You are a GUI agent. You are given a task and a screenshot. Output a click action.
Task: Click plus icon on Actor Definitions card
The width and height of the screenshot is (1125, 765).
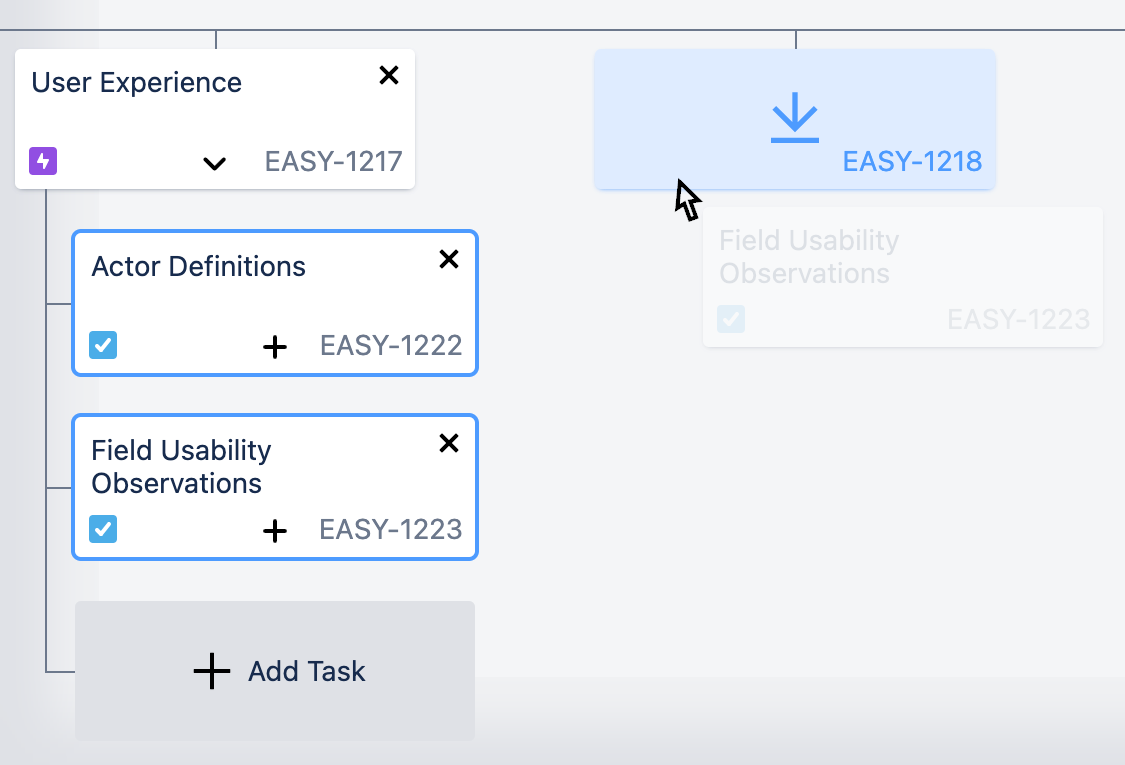[275, 347]
